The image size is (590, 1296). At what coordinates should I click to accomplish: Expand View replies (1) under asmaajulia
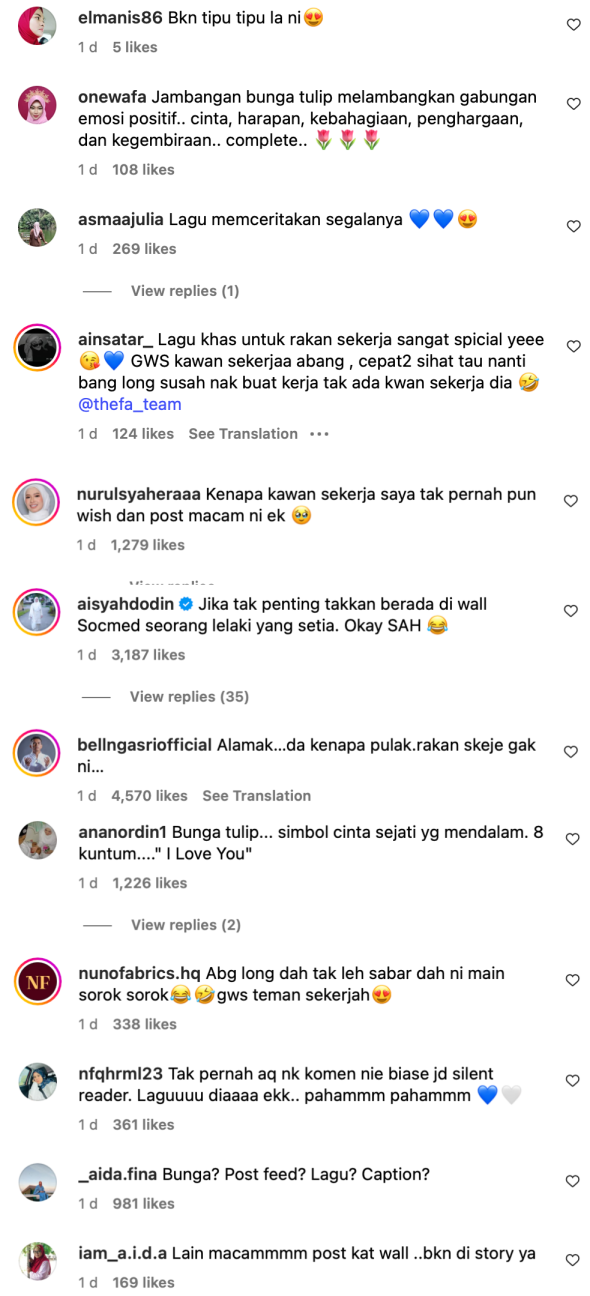pyautogui.click(x=185, y=291)
